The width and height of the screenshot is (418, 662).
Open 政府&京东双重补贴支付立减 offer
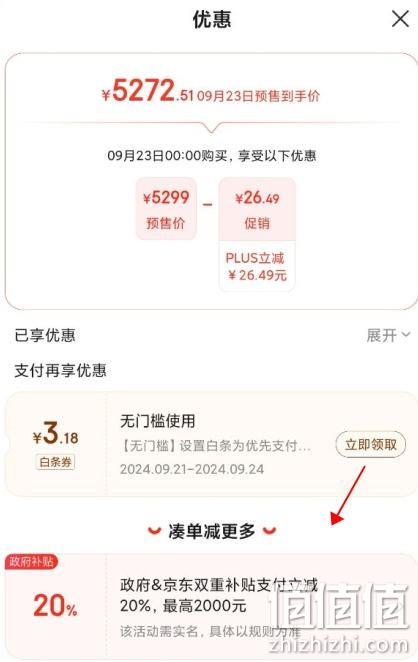point(218,595)
